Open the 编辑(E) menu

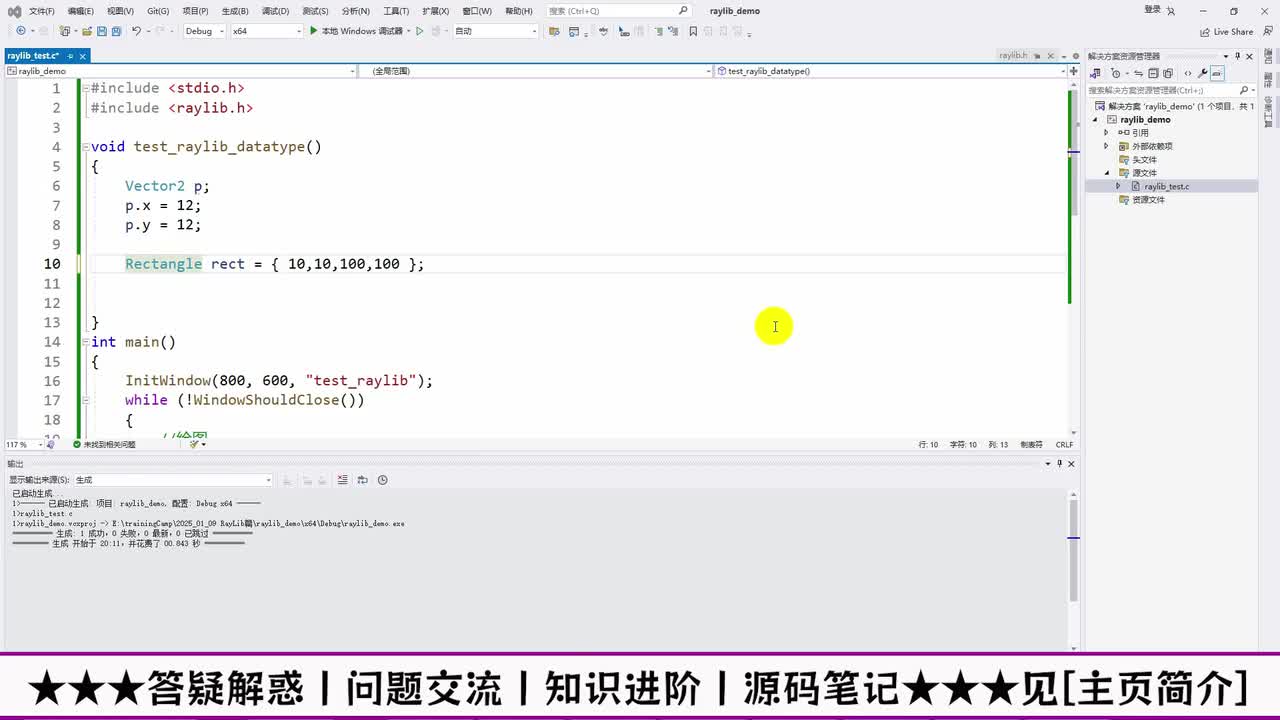click(81, 11)
